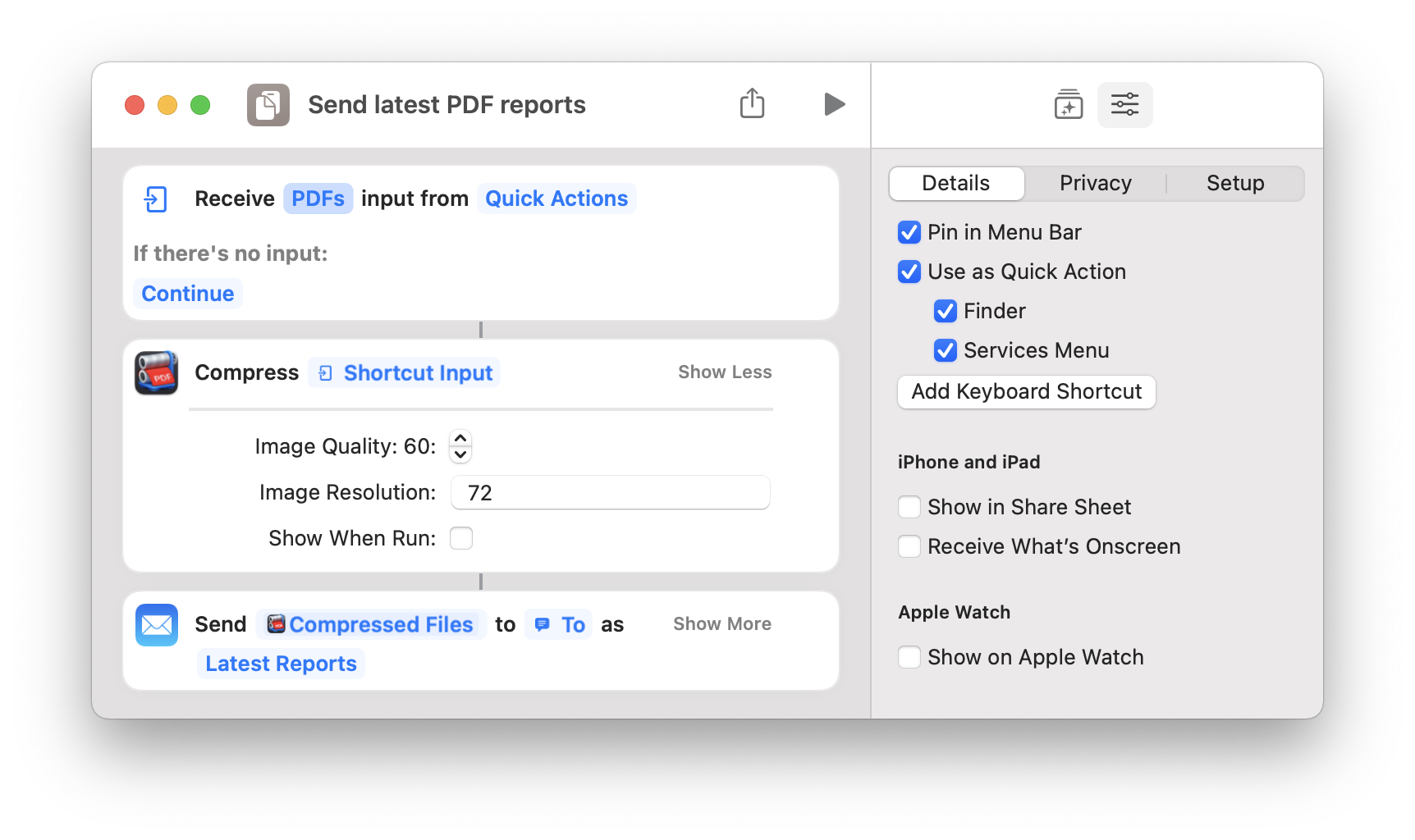Enable Show in Share Sheet
The image size is (1415, 840).
coord(909,508)
